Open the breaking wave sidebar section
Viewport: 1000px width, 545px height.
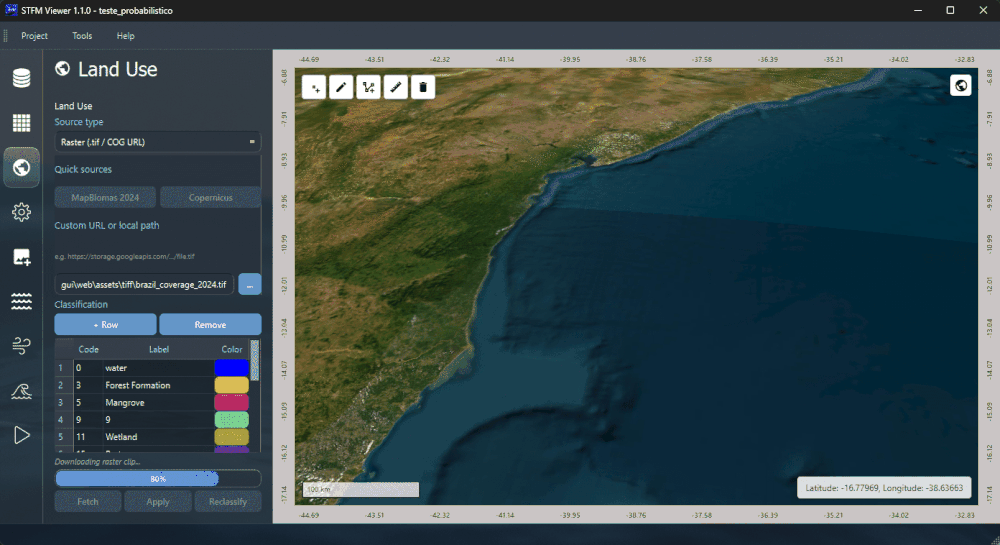pyautogui.click(x=22, y=391)
